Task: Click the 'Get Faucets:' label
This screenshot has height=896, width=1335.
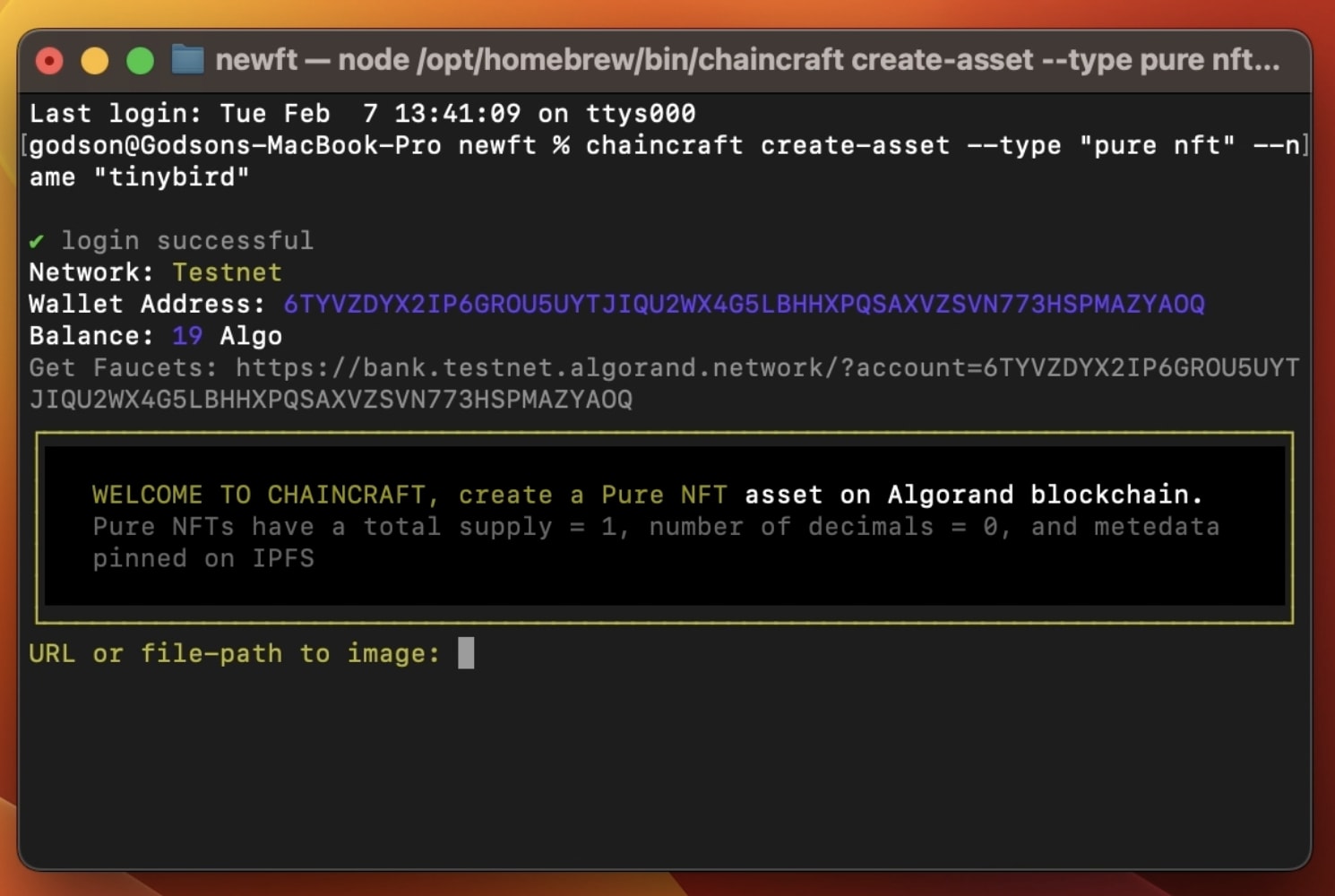Action: click(124, 367)
